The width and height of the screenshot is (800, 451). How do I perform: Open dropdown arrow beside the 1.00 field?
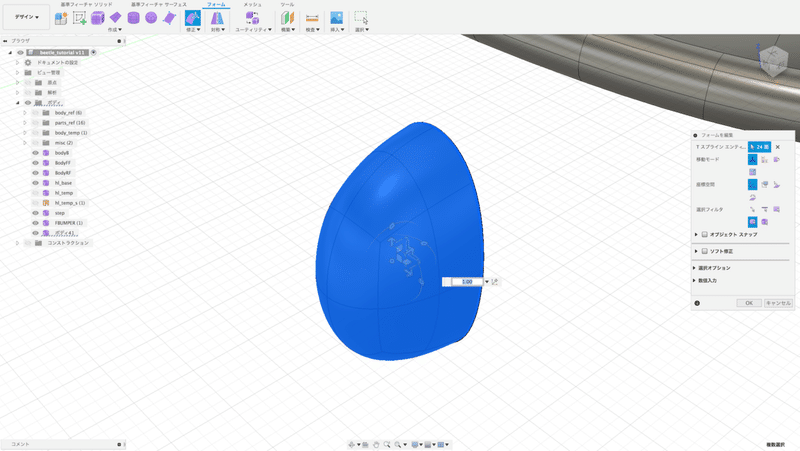coord(487,282)
